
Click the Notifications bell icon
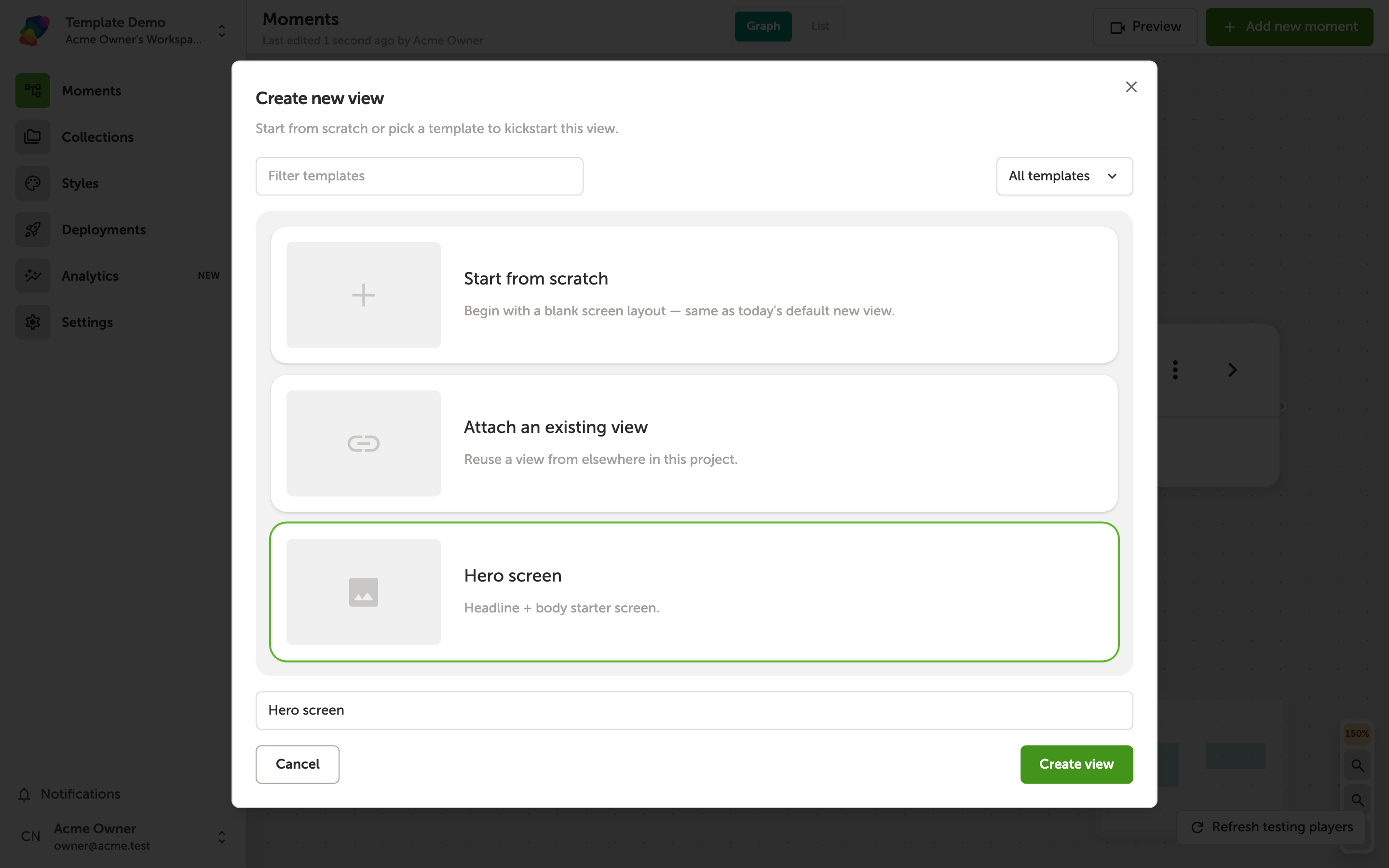coord(24,794)
